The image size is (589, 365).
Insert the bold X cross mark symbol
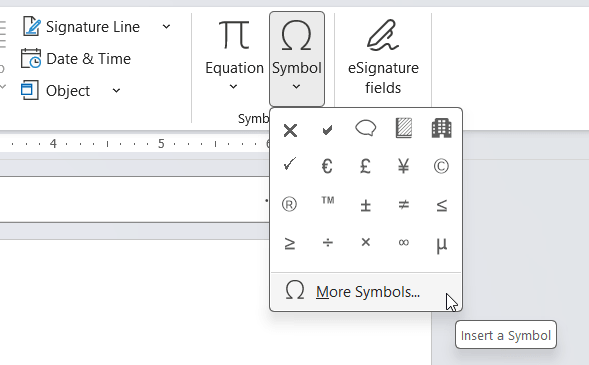pos(290,130)
